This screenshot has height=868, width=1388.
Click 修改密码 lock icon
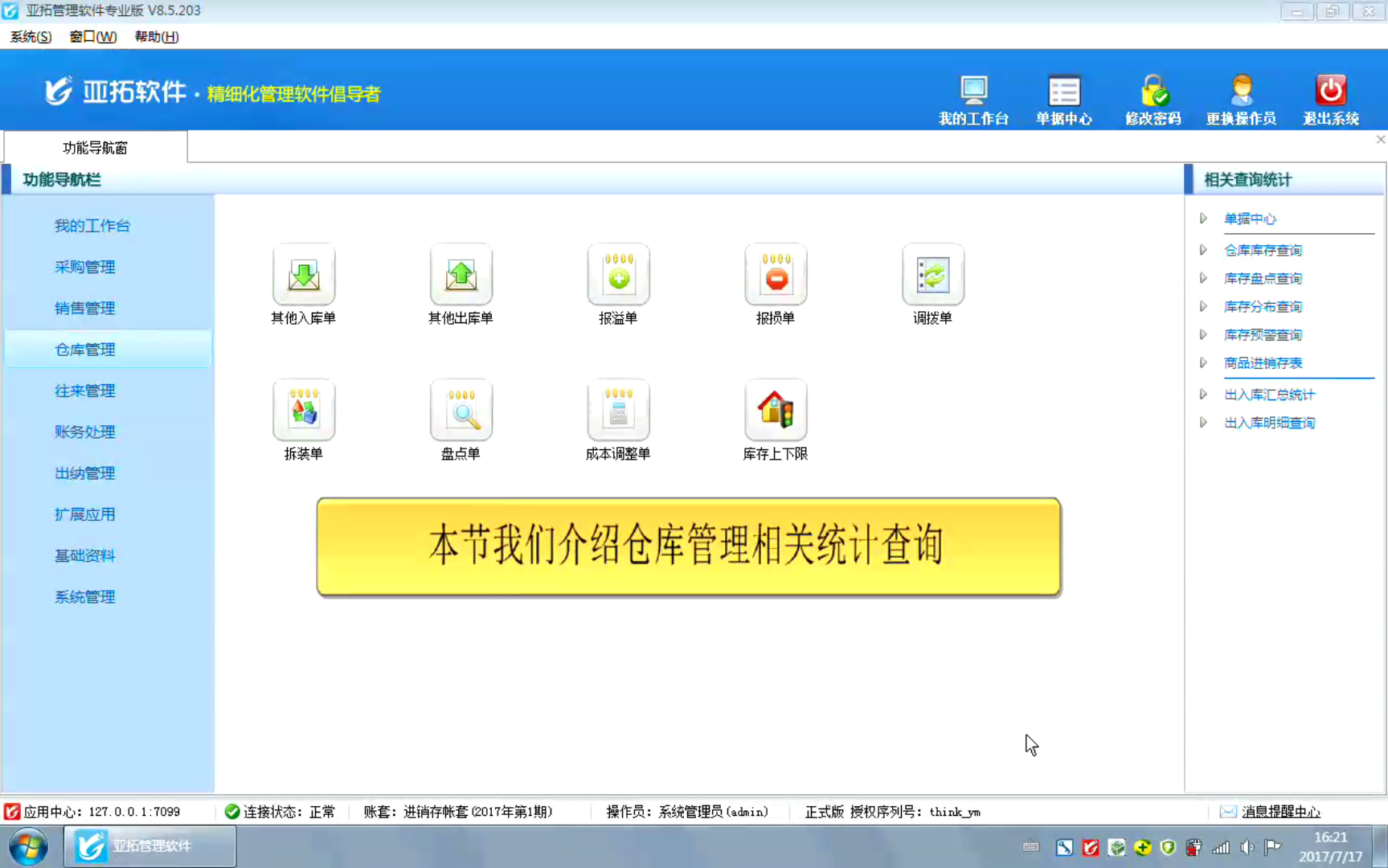click(x=1153, y=92)
